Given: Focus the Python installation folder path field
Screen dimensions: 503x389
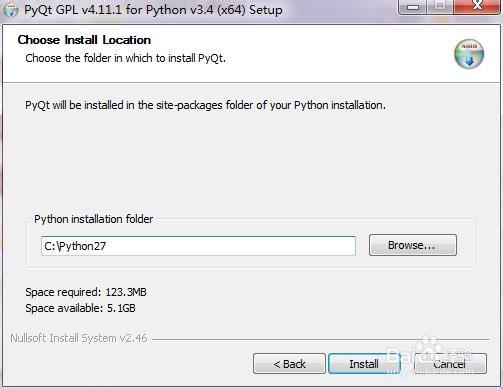Looking at the screenshot, I should coord(198,246).
